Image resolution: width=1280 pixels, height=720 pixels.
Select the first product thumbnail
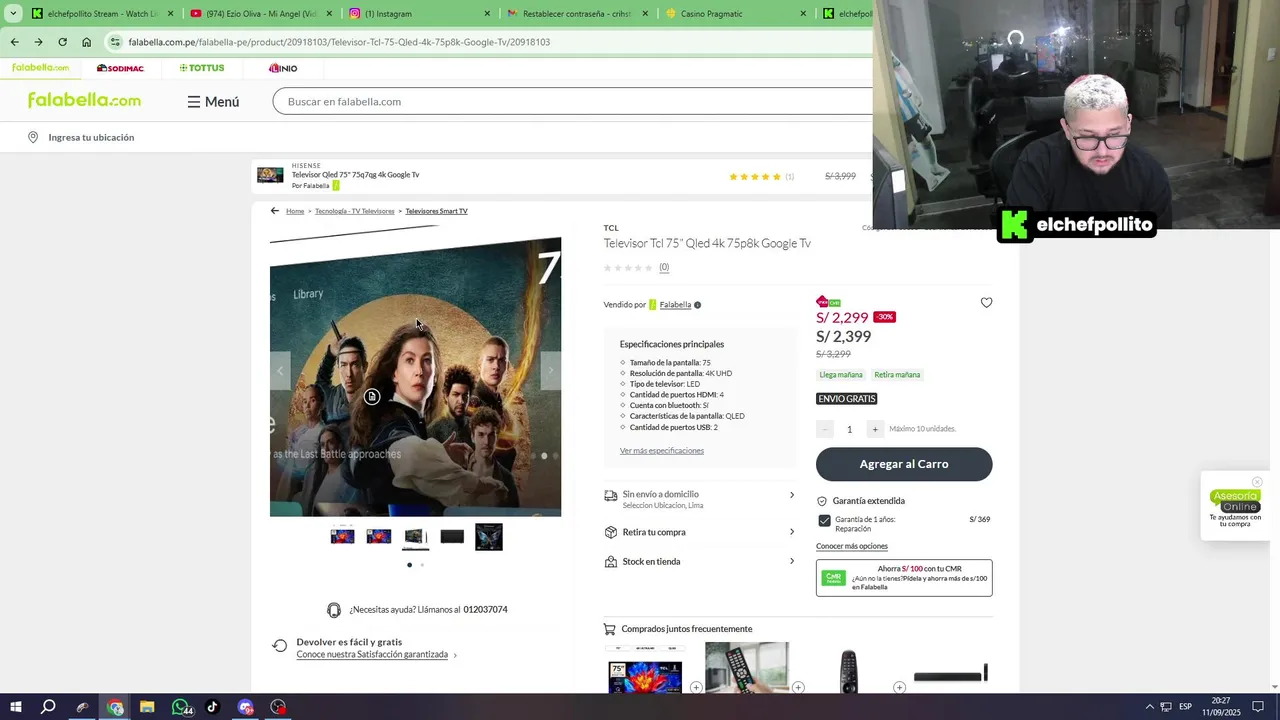tap(342, 537)
